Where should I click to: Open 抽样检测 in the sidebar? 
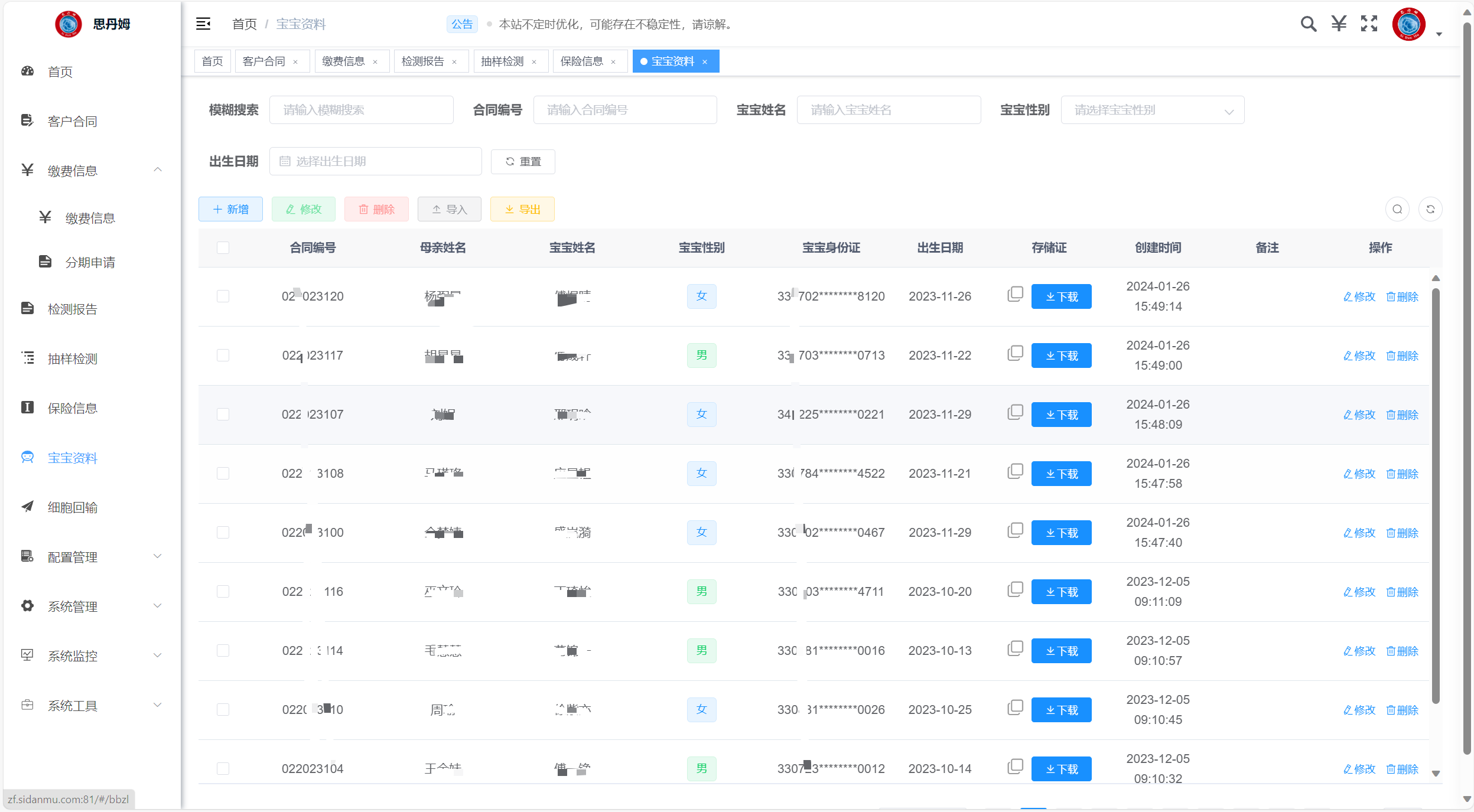click(x=72, y=358)
